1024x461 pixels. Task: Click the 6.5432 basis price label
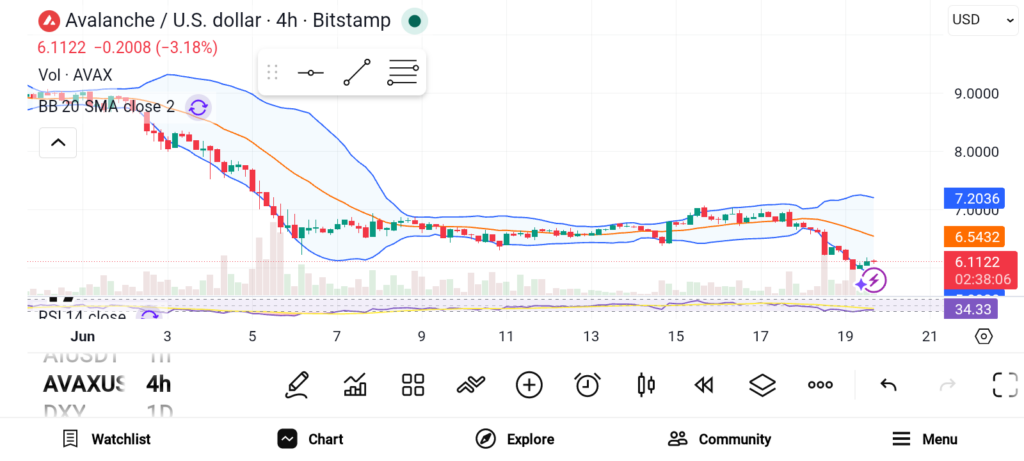point(974,237)
